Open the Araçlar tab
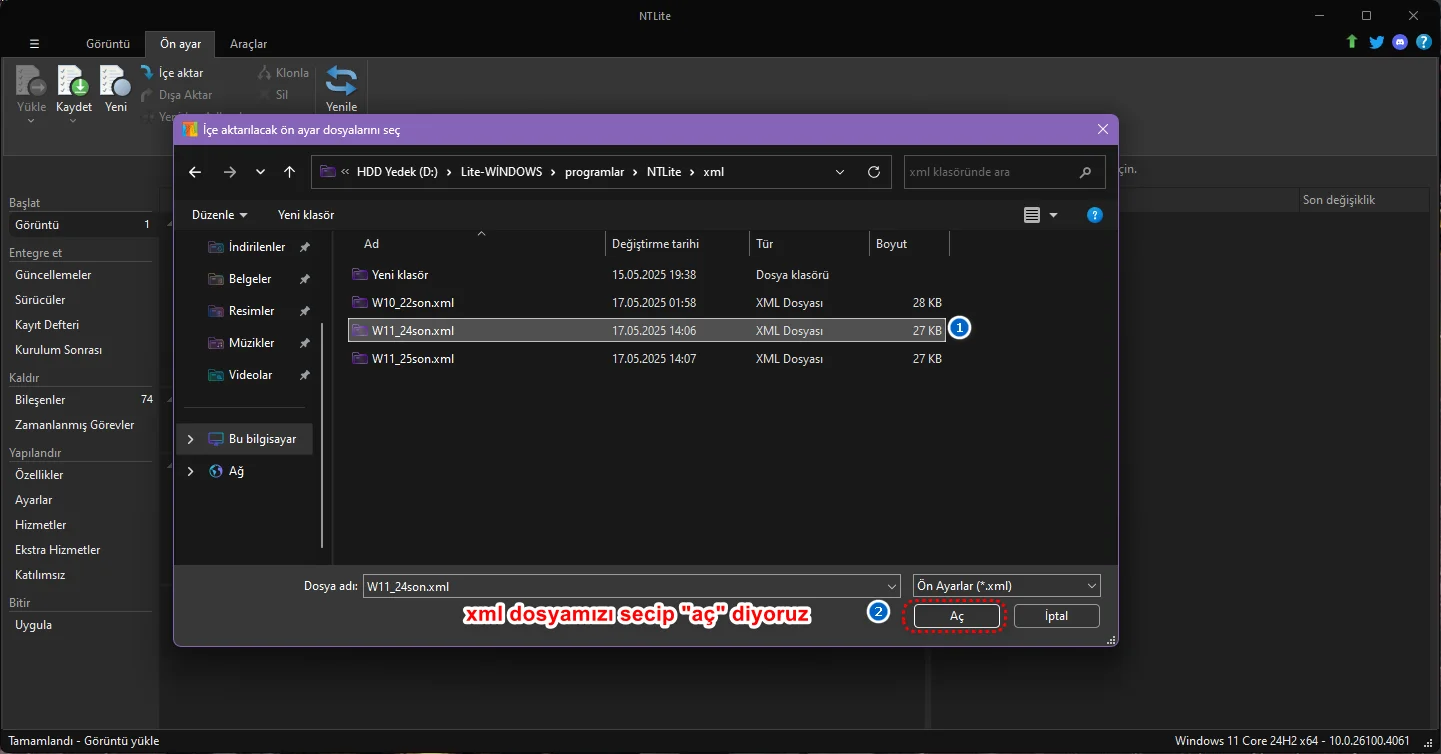The width and height of the screenshot is (1441, 754). [x=248, y=44]
